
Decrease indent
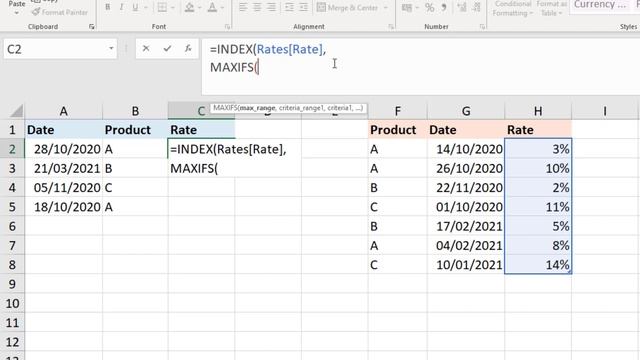[x=289, y=7]
